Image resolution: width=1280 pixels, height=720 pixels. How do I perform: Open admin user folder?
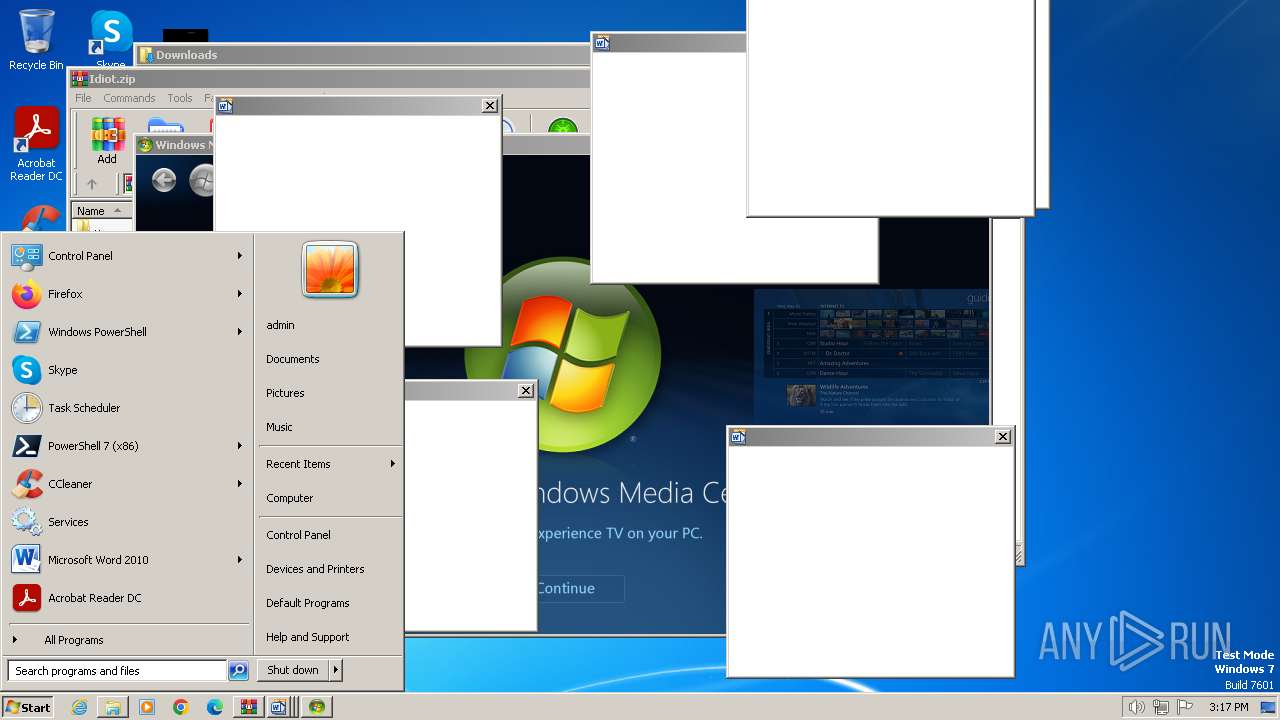[330, 325]
